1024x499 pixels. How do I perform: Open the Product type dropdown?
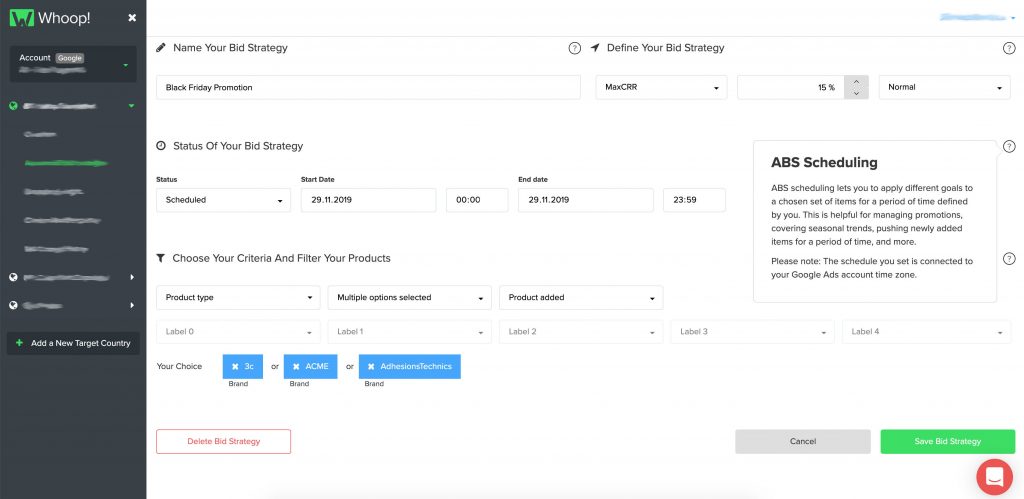click(x=238, y=297)
